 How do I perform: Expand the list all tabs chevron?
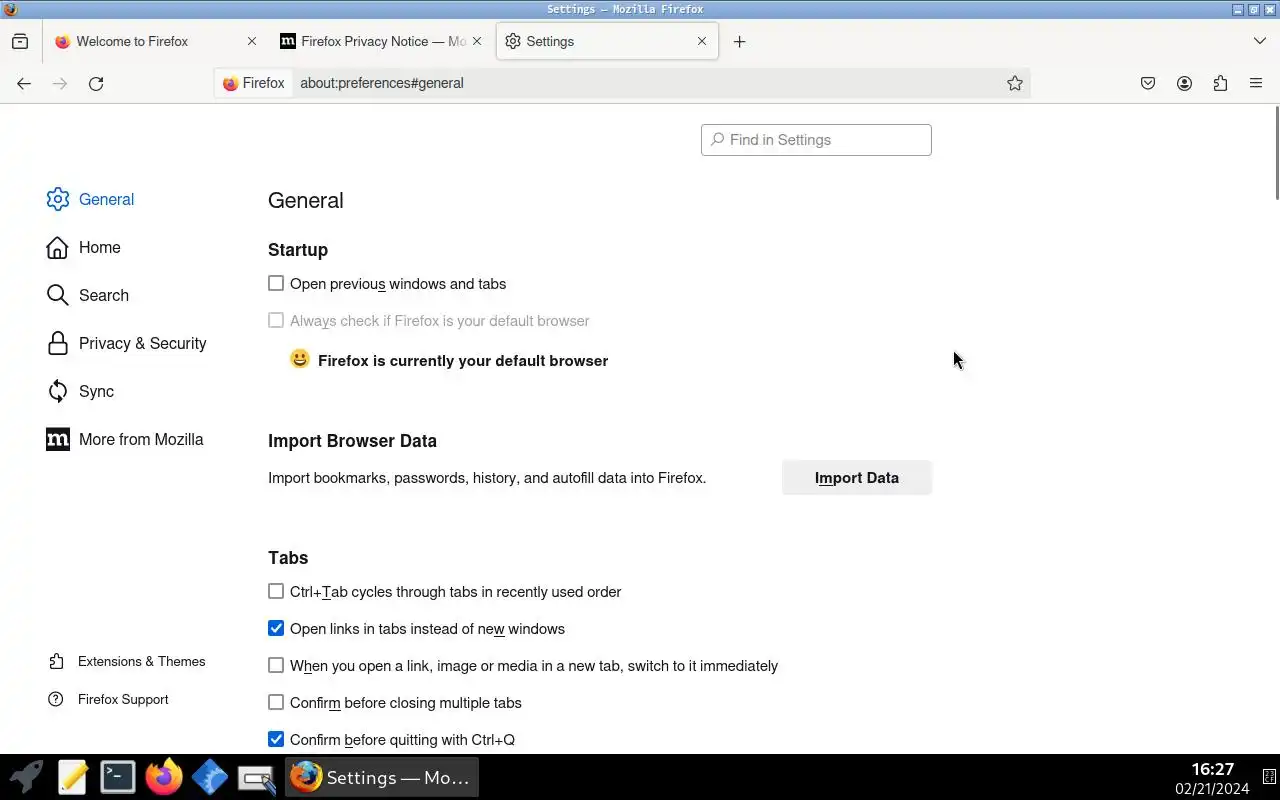[1260, 41]
